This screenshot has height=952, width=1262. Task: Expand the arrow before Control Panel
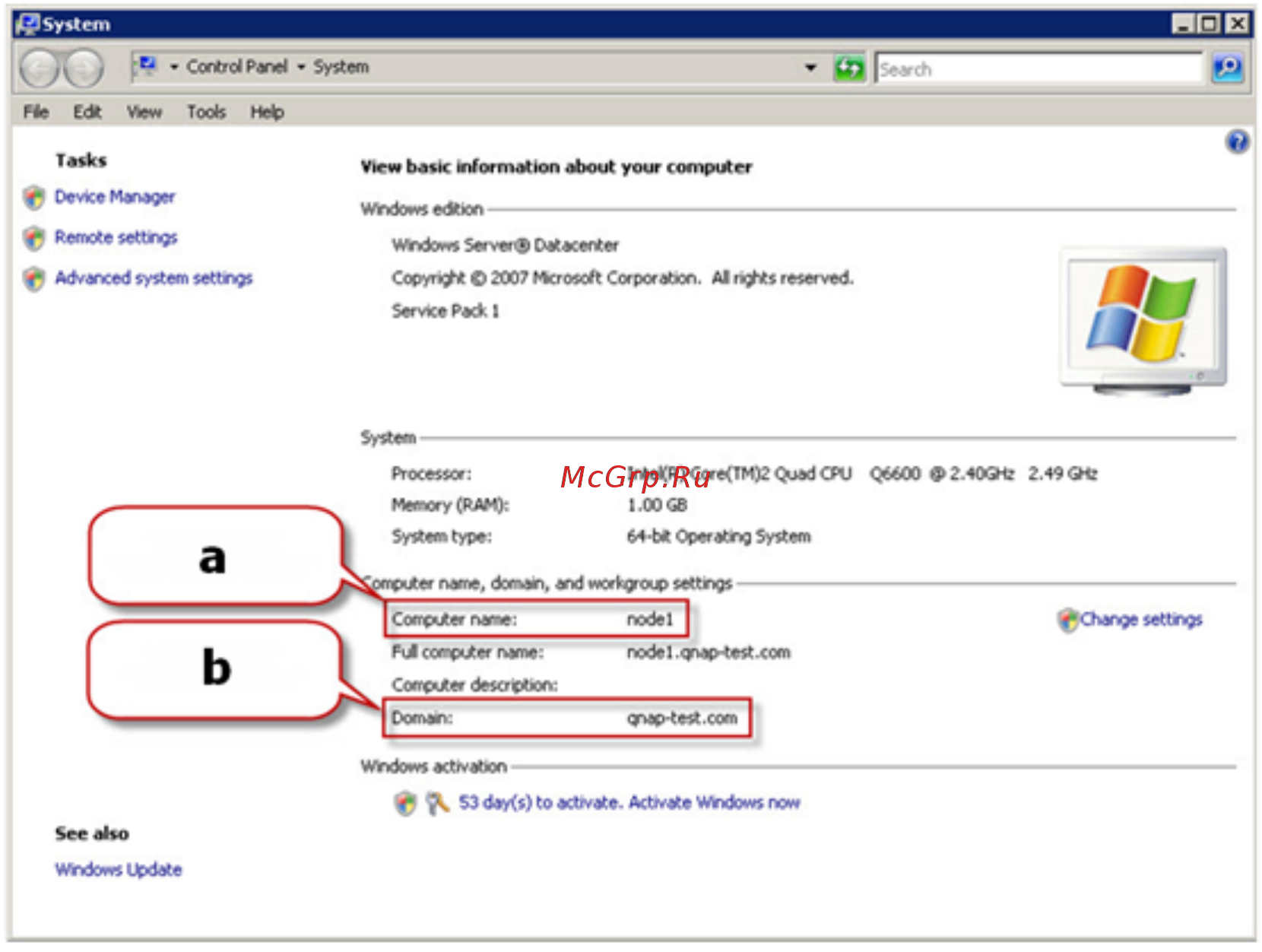(x=174, y=67)
